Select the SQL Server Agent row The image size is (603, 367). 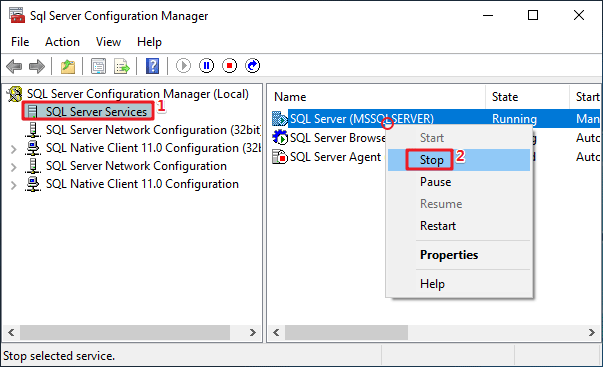pyautogui.click(x=335, y=157)
